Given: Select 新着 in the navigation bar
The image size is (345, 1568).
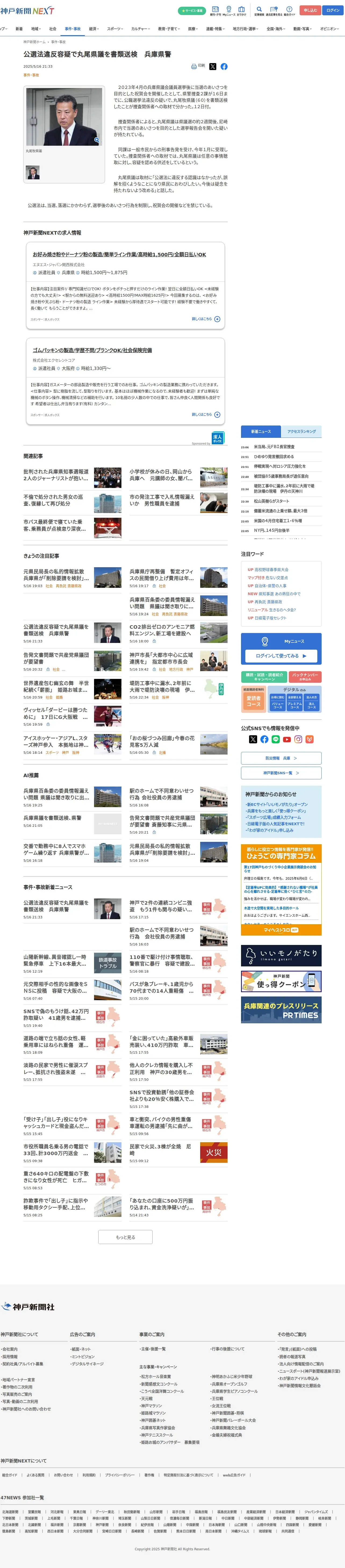Looking at the screenshot, I should pyautogui.click(x=19, y=29).
